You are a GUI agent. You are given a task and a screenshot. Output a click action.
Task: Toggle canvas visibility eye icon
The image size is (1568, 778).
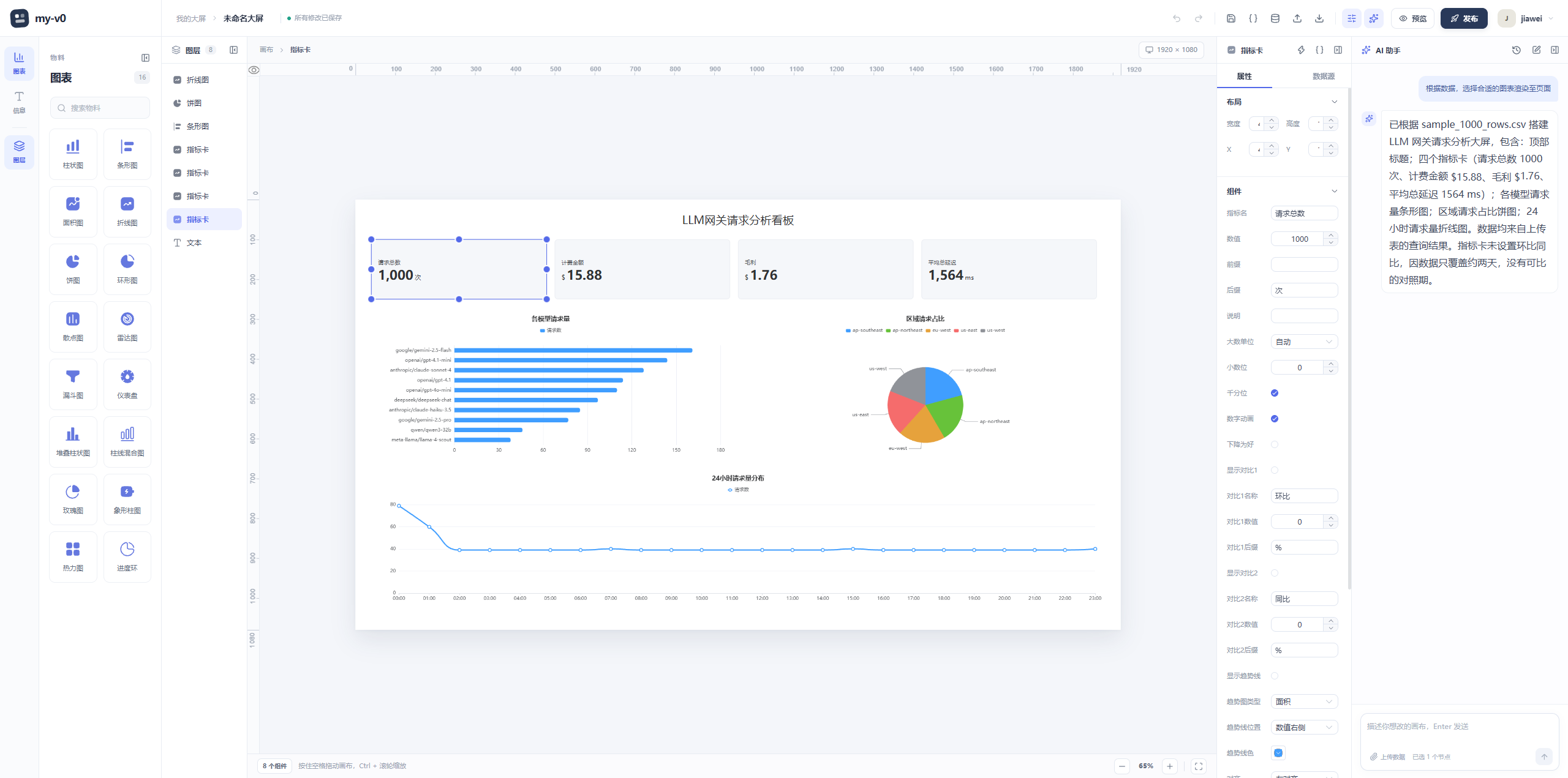pyautogui.click(x=254, y=70)
